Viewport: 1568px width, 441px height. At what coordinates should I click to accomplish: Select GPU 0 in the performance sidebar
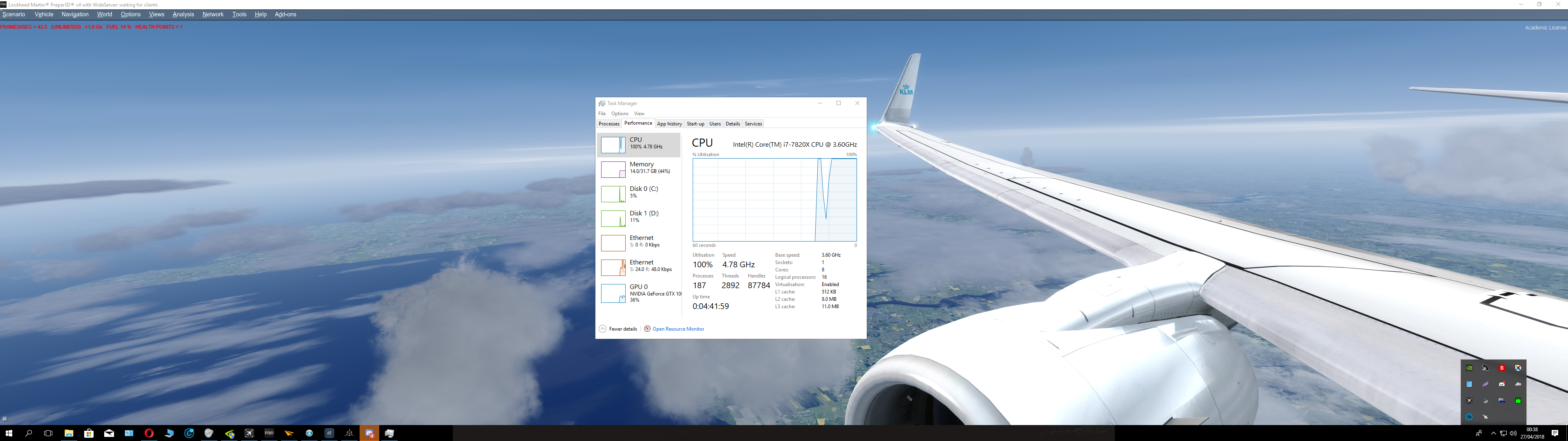pos(639,293)
